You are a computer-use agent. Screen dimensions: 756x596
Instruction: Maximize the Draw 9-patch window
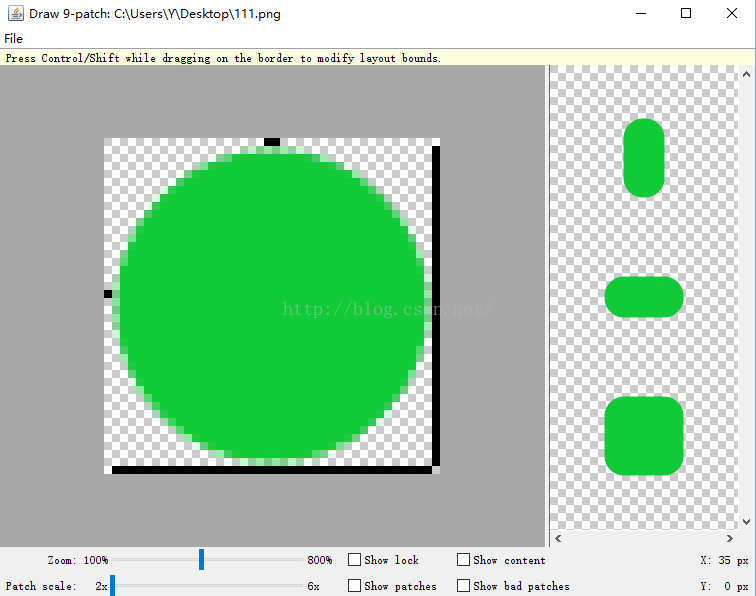[686, 14]
